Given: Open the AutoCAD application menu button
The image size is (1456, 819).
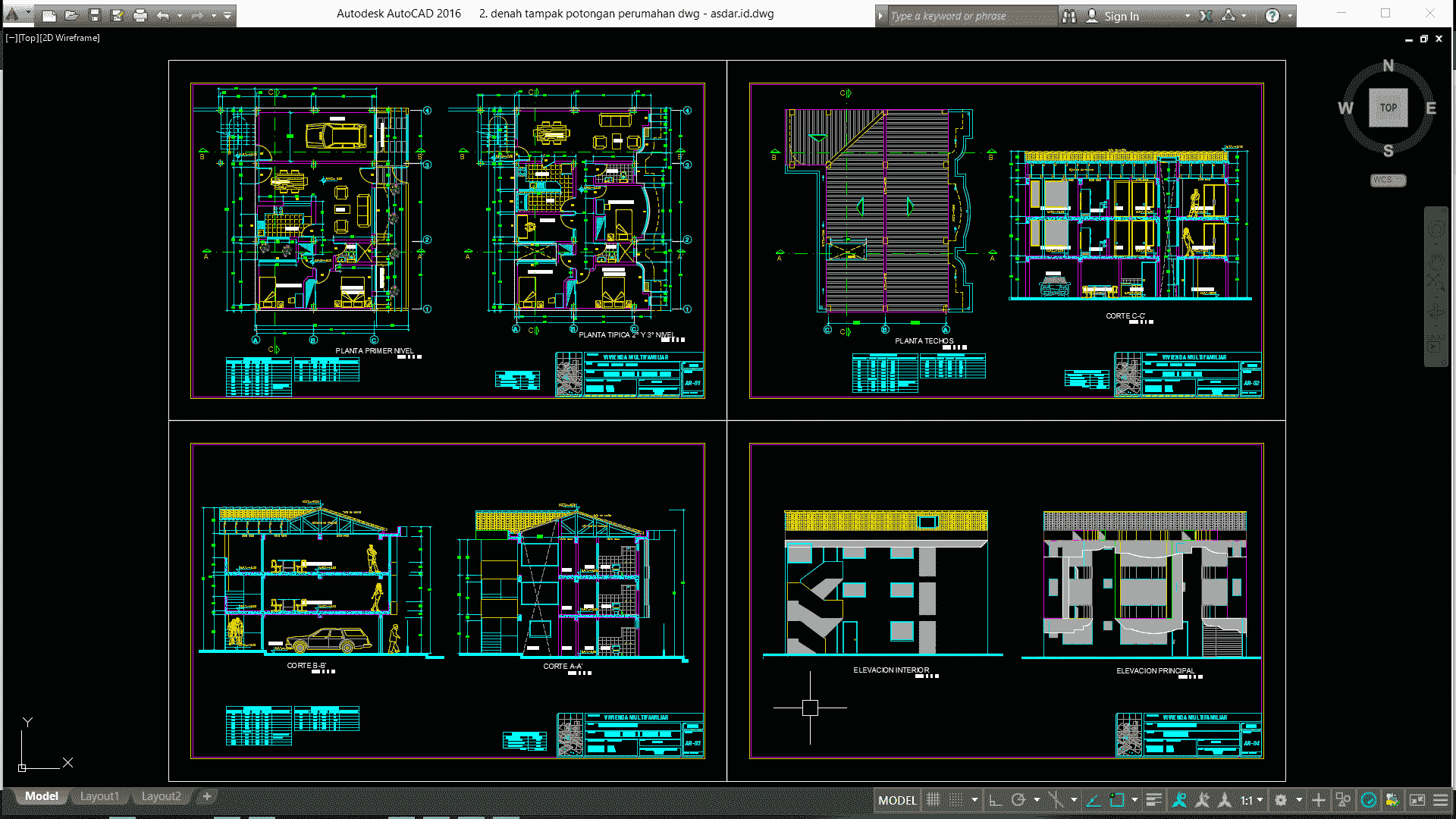Looking at the screenshot, I should click(x=17, y=14).
